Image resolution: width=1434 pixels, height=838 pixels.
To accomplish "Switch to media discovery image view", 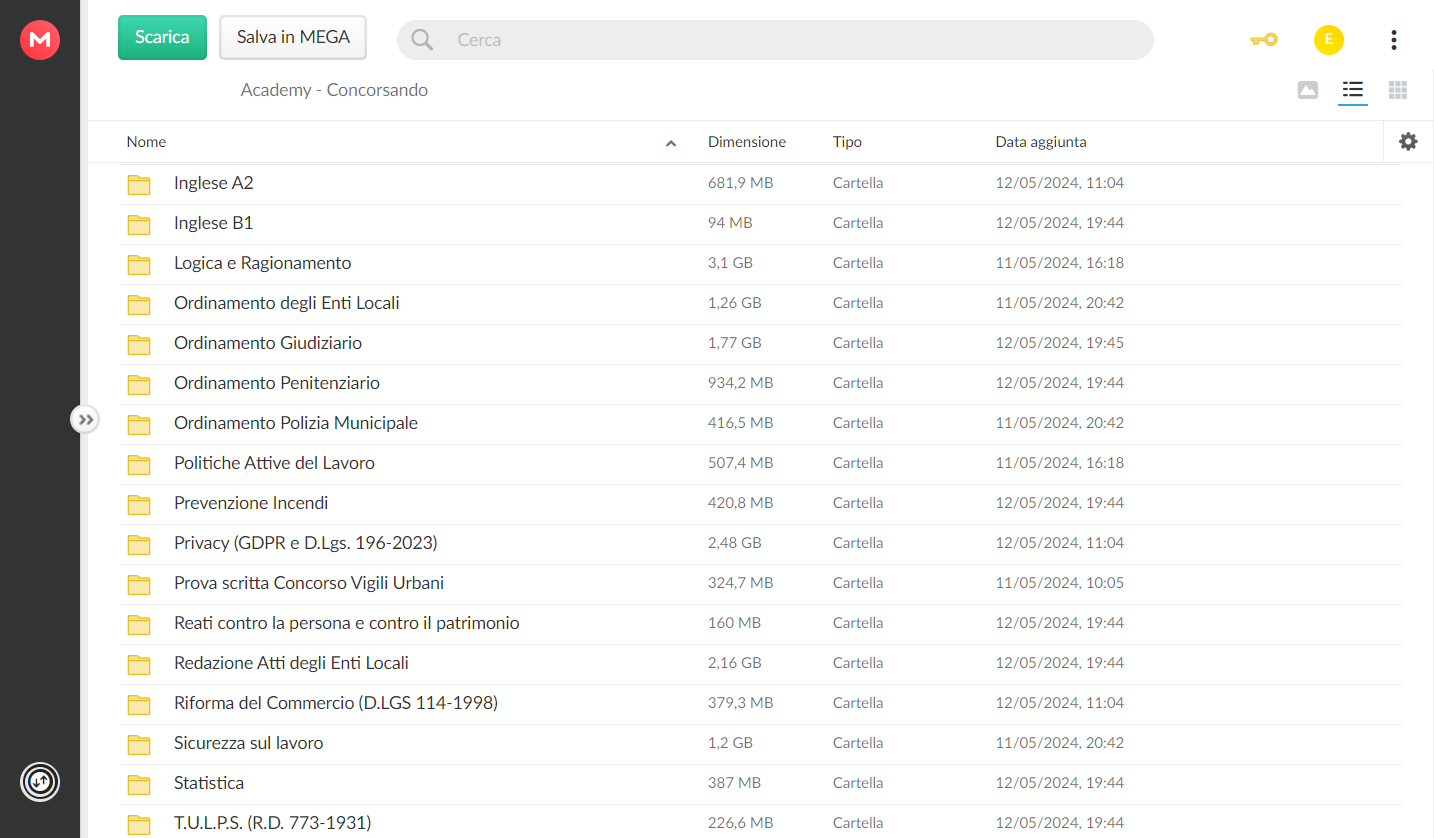I will click(x=1307, y=90).
